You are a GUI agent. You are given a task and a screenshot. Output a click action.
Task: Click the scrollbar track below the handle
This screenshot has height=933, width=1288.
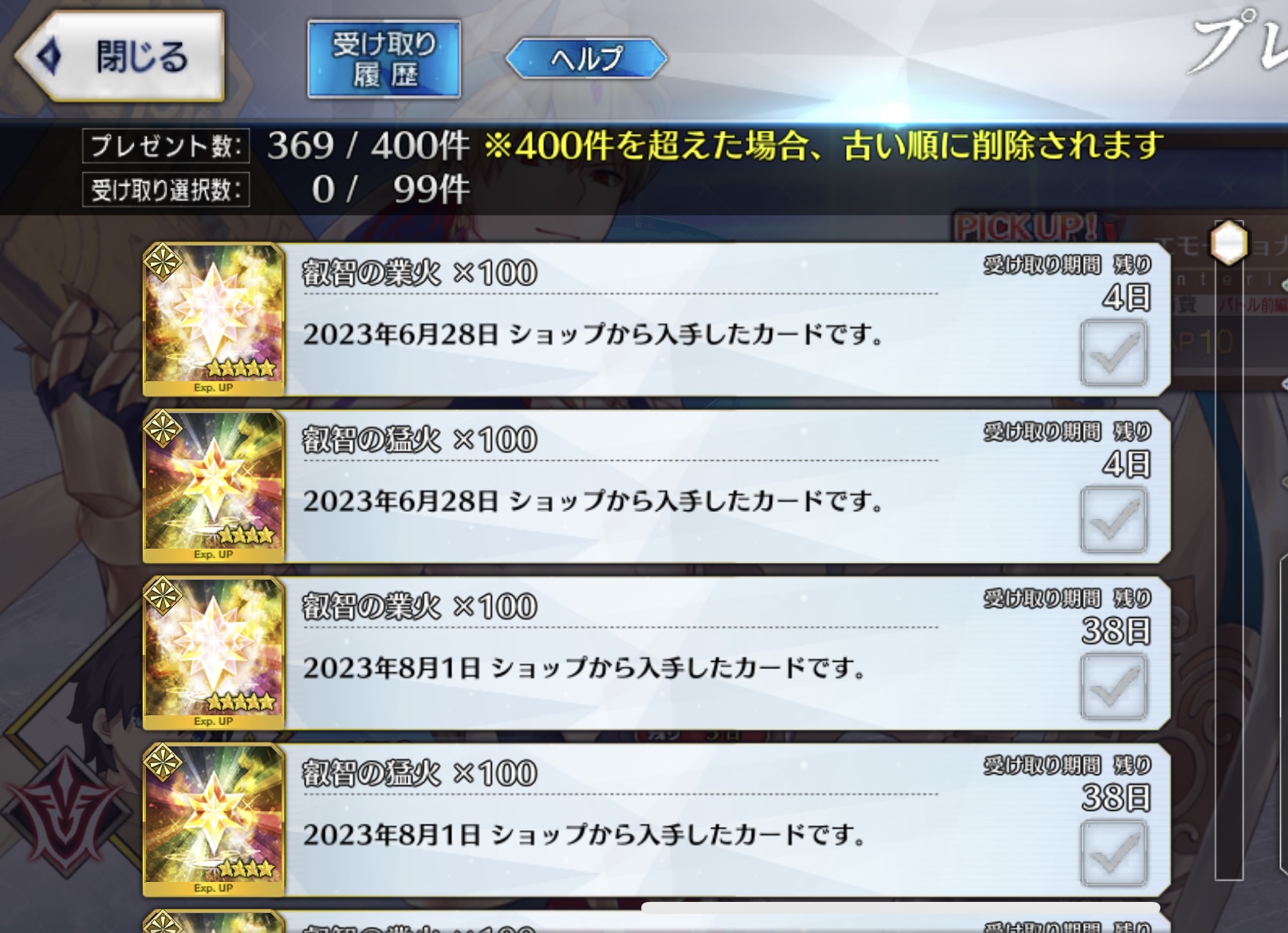click(x=1229, y=574)
